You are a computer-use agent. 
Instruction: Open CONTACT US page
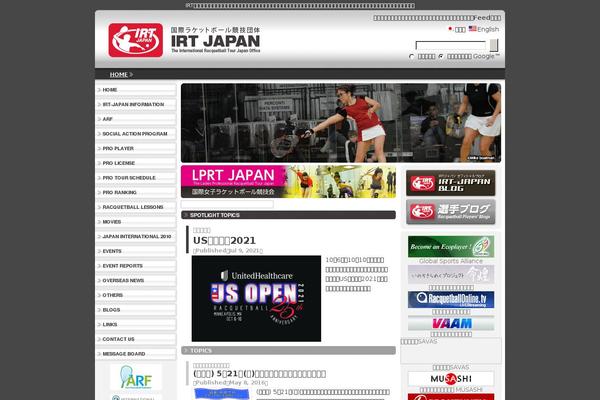click(x=136, y=339)
